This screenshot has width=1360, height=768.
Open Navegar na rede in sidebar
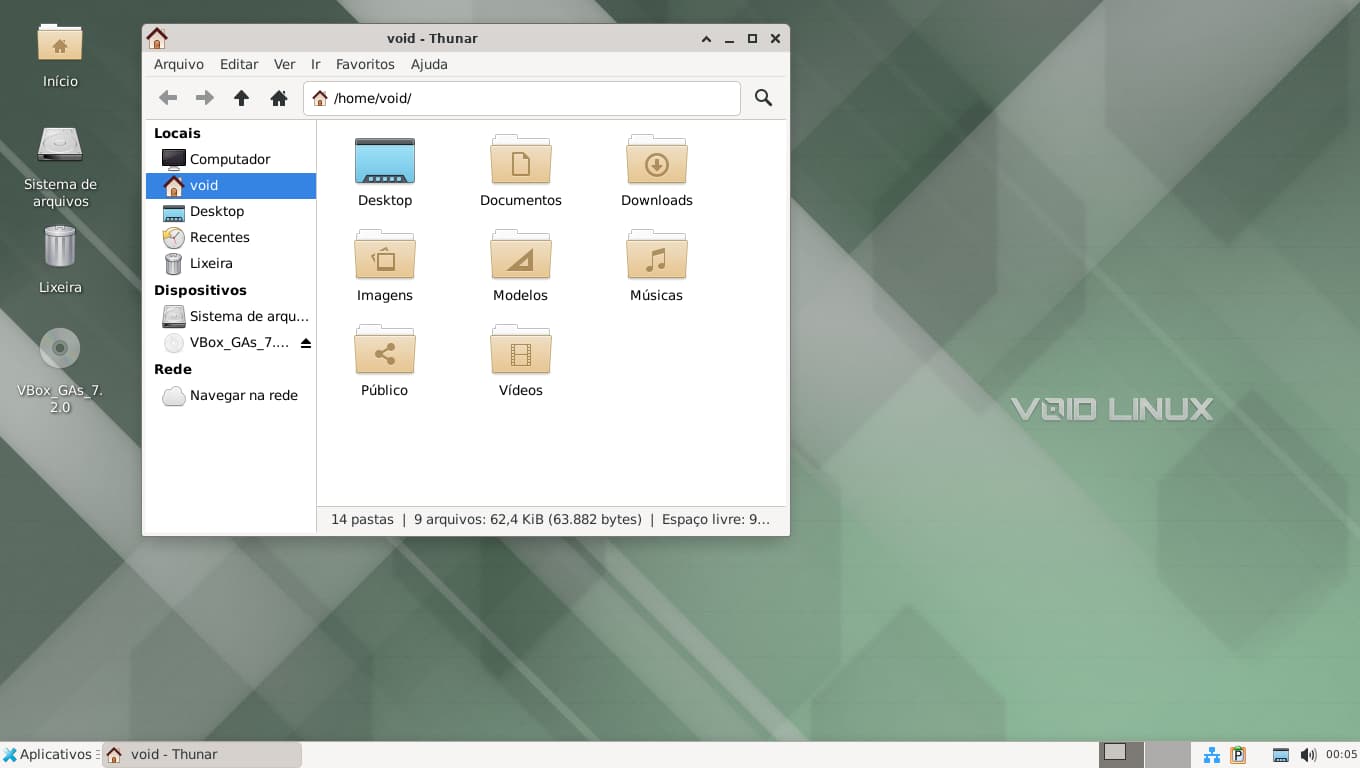coord(243,395)
